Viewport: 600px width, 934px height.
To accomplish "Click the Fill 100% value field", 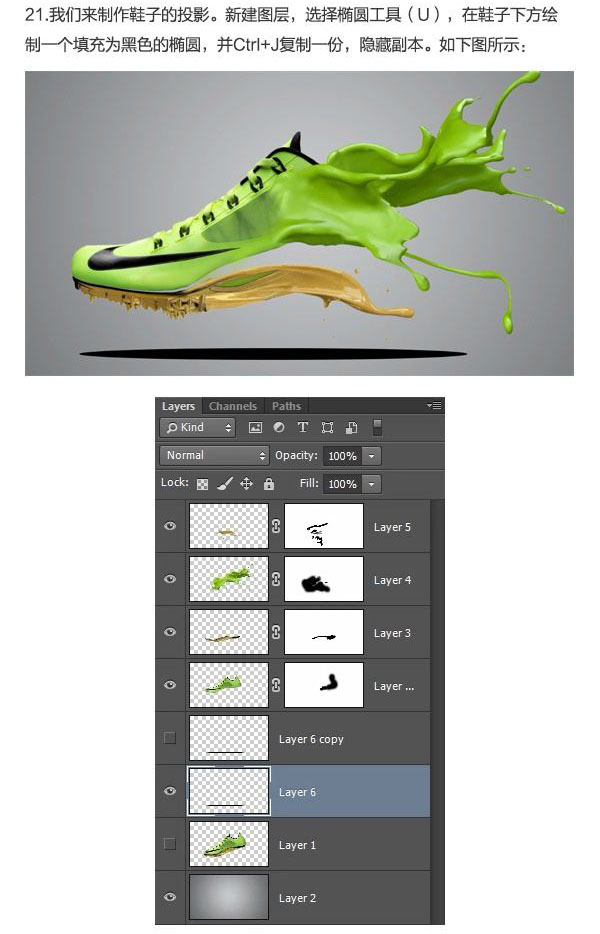I will click(x=343, y=484).
